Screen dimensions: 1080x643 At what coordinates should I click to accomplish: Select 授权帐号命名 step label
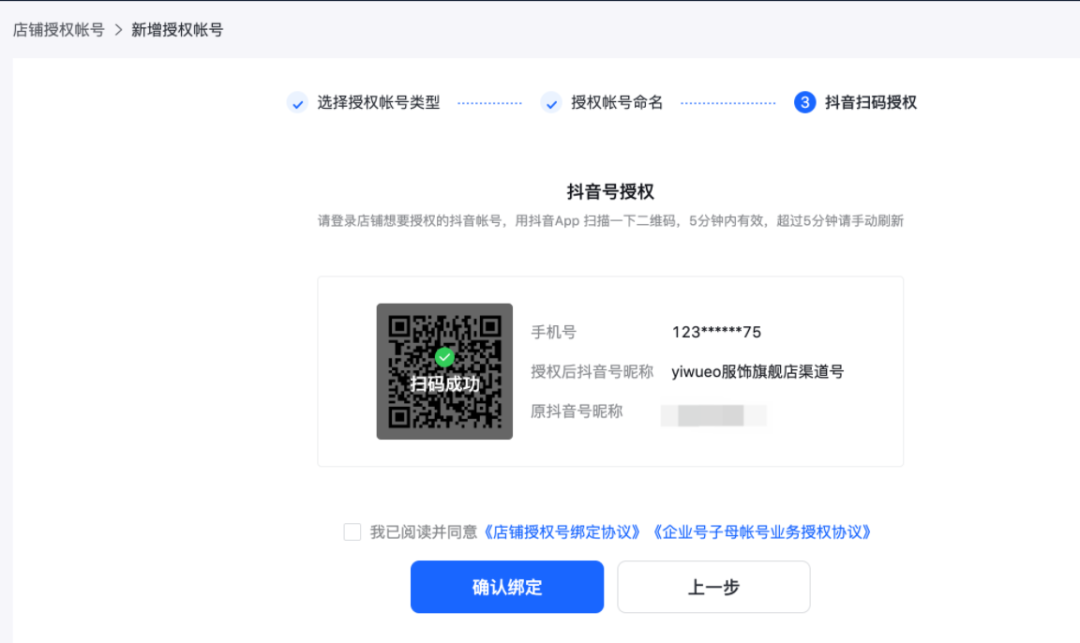616,103
